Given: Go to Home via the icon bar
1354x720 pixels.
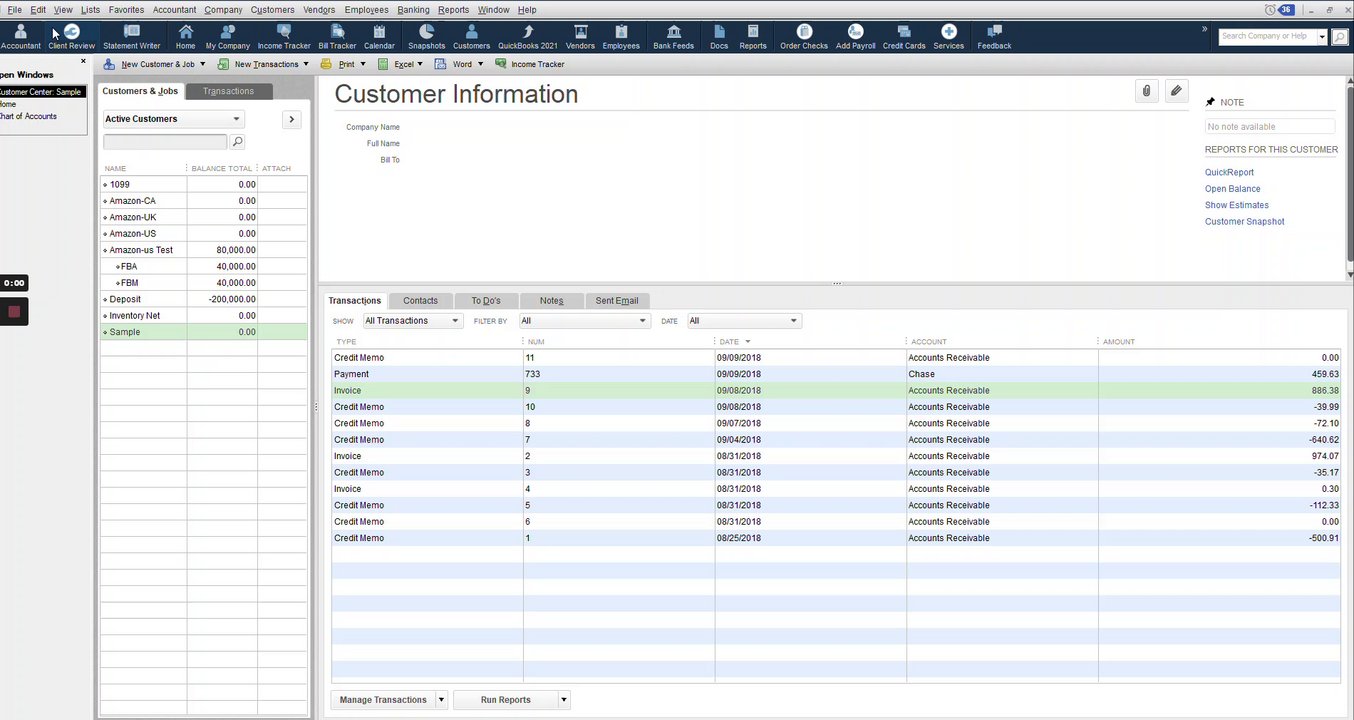Looking at the screenshot, I should click(185, 37).
